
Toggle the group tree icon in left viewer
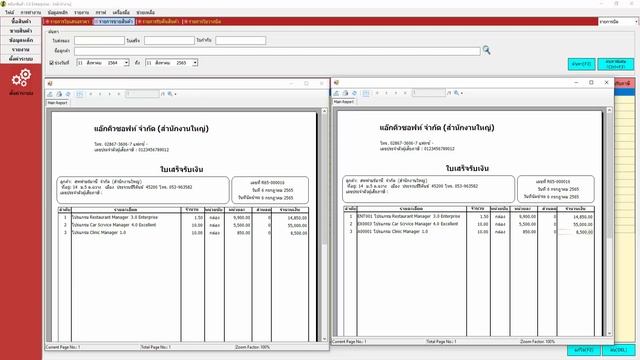79,94
